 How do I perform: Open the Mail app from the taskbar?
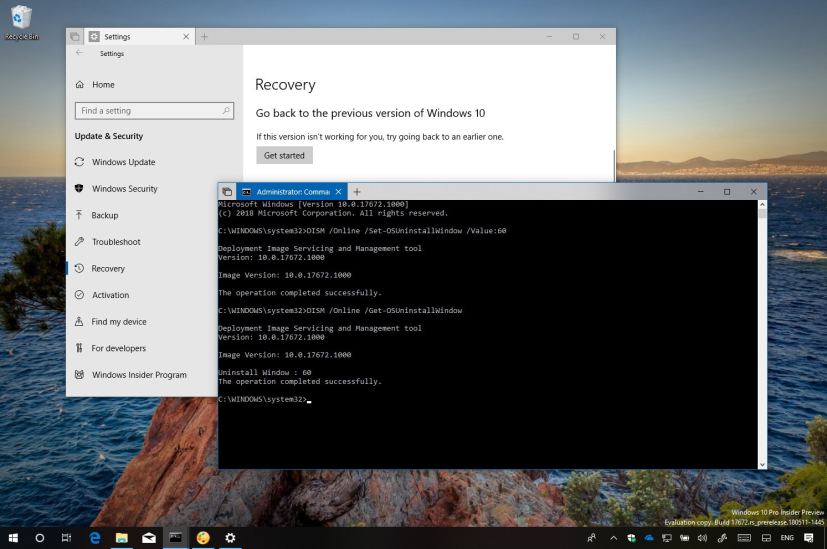pyautogui.click(x=149, y=538)
